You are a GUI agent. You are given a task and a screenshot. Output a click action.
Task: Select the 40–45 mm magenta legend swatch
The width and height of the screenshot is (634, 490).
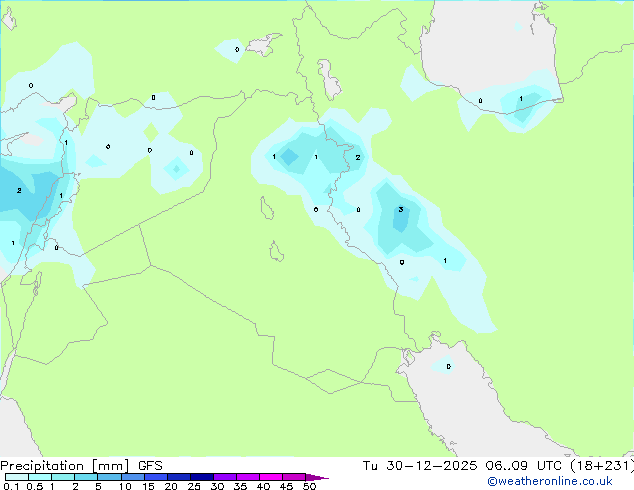[271, 477]
